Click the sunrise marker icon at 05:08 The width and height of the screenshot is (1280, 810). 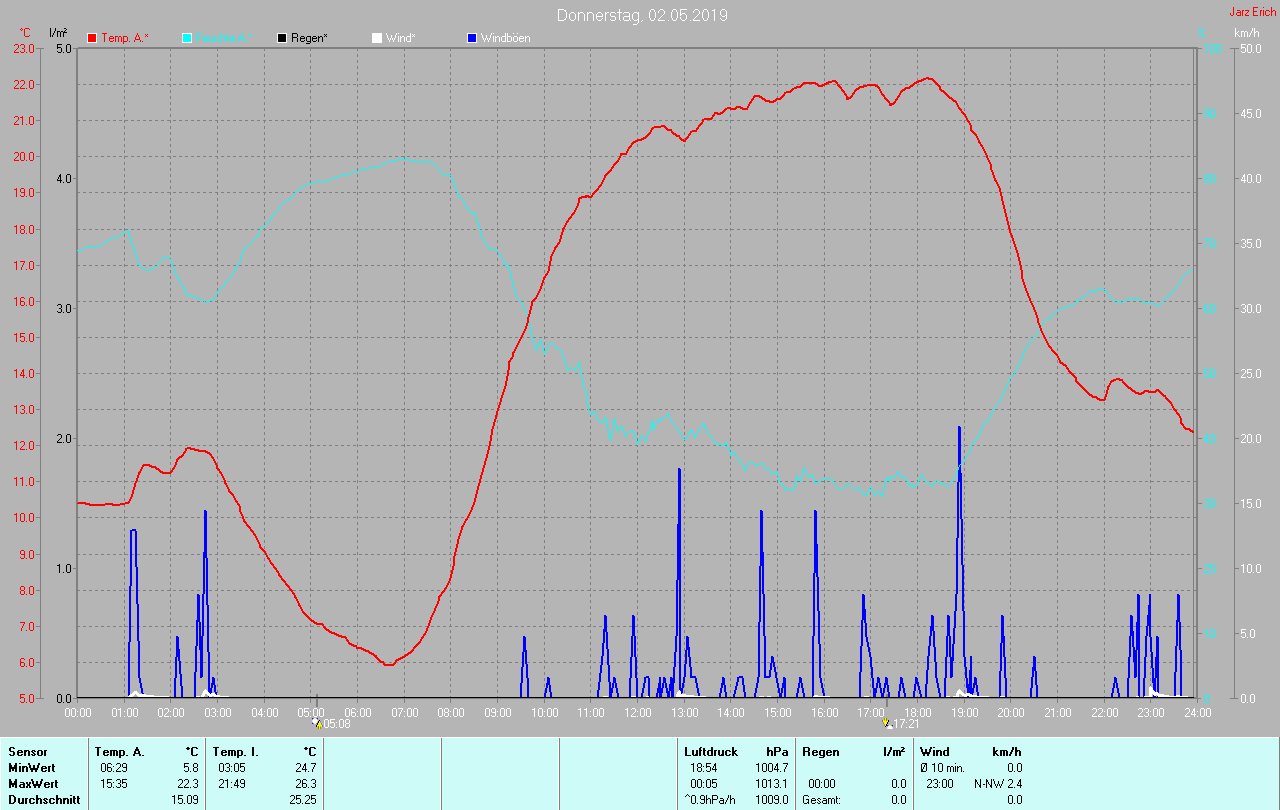point(316,723)
